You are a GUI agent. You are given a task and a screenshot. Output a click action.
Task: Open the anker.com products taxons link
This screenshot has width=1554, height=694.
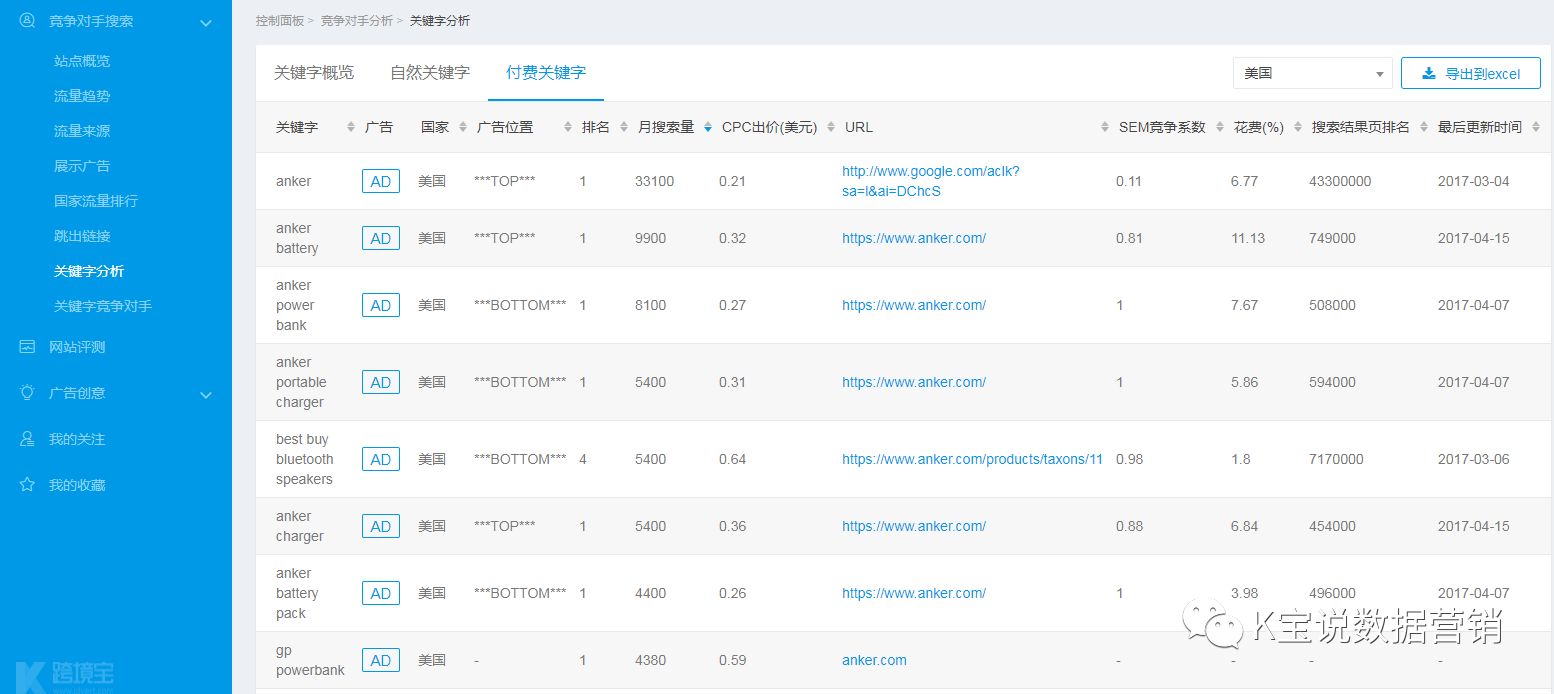pyautogui.click(x=972, y=459)
